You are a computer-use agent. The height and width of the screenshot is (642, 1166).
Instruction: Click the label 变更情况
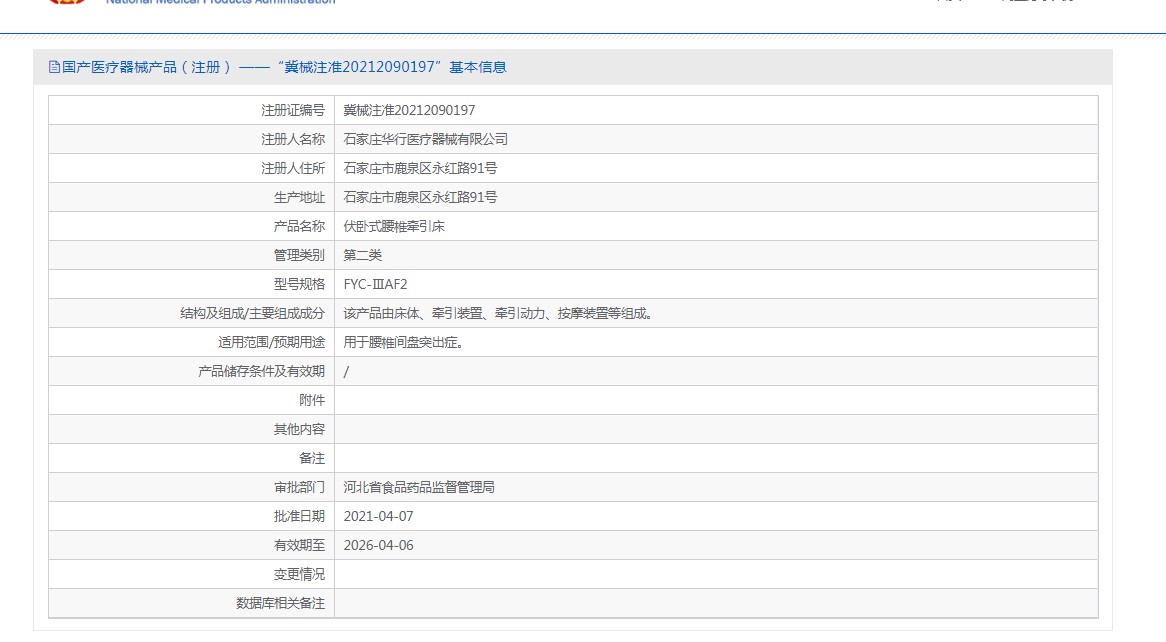click(300, 574)
